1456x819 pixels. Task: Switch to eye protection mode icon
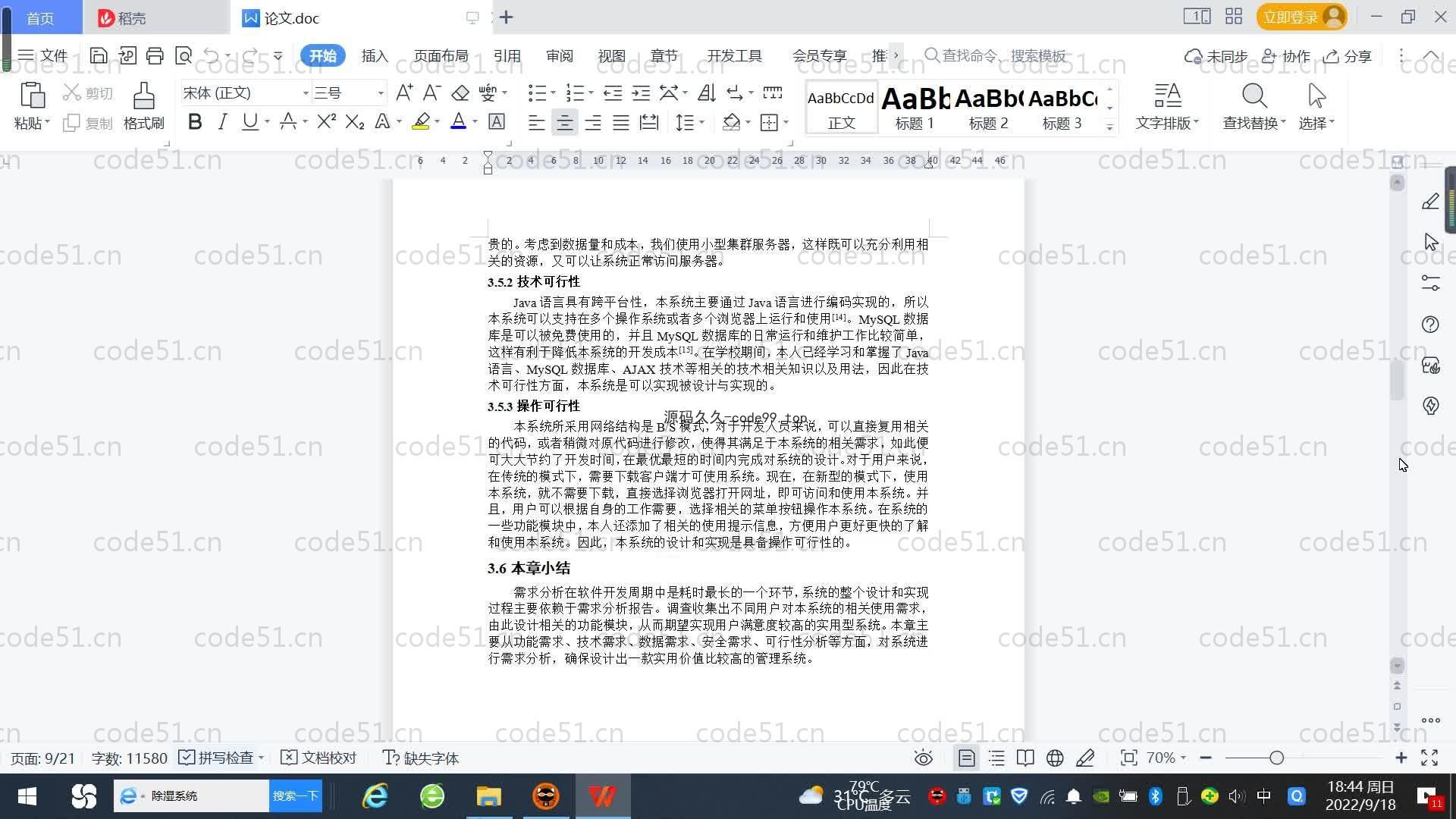pos(923,758)
